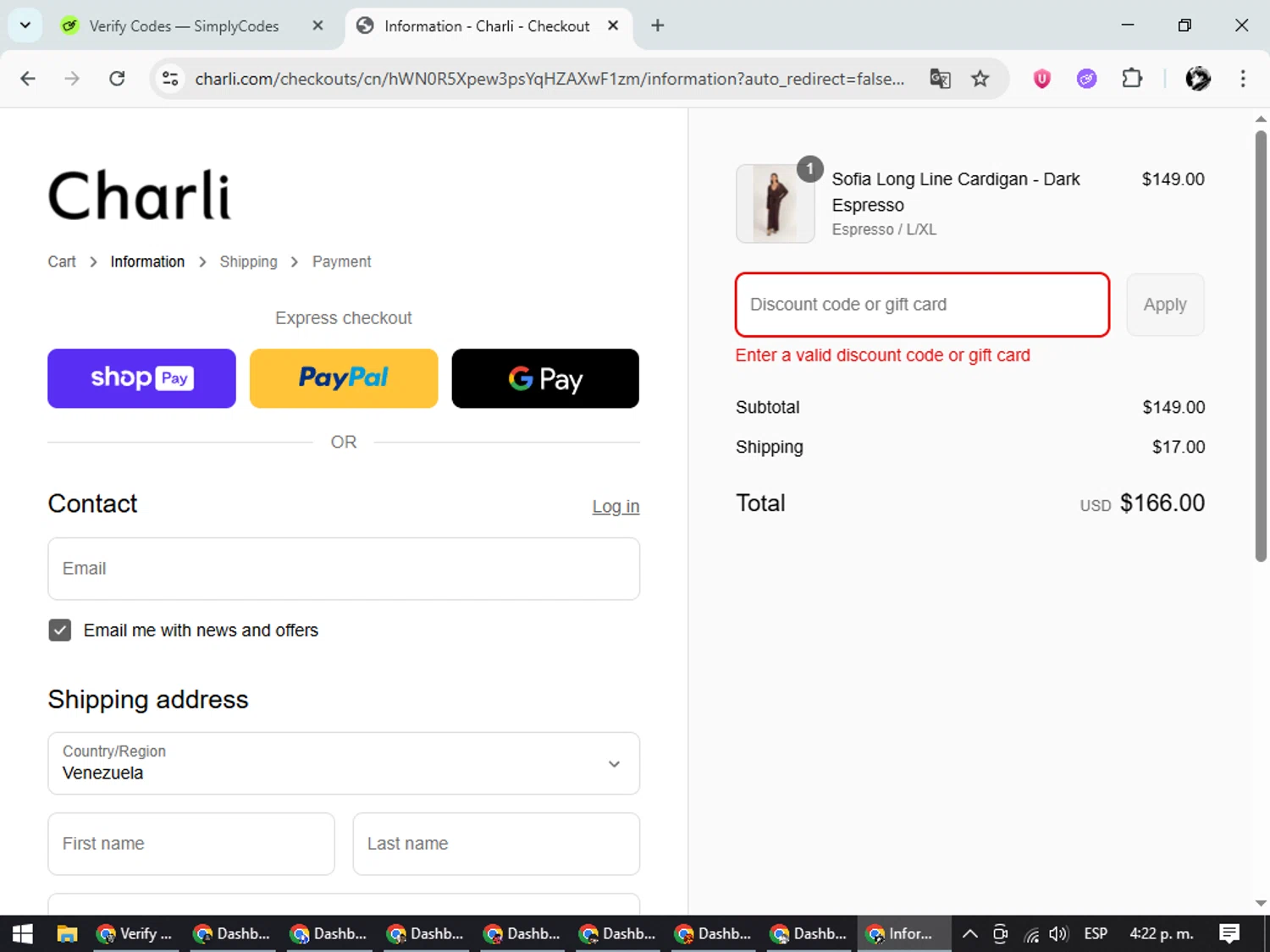Click the ESP language indicator

(x=1096, y=934)
